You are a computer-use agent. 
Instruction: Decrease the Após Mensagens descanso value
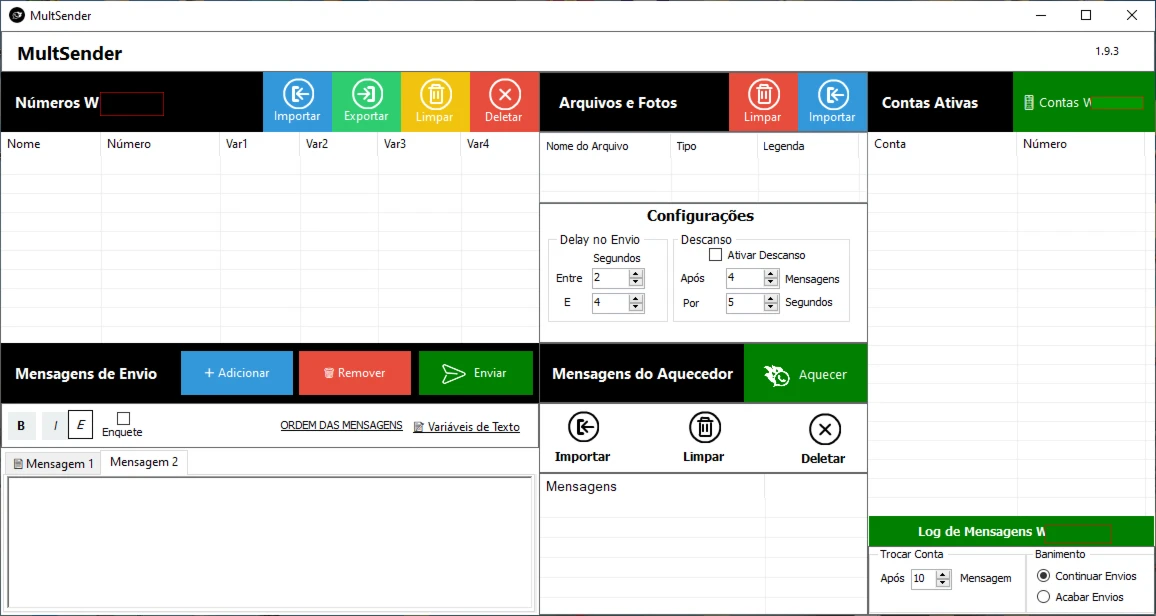(x=770, y=283)
